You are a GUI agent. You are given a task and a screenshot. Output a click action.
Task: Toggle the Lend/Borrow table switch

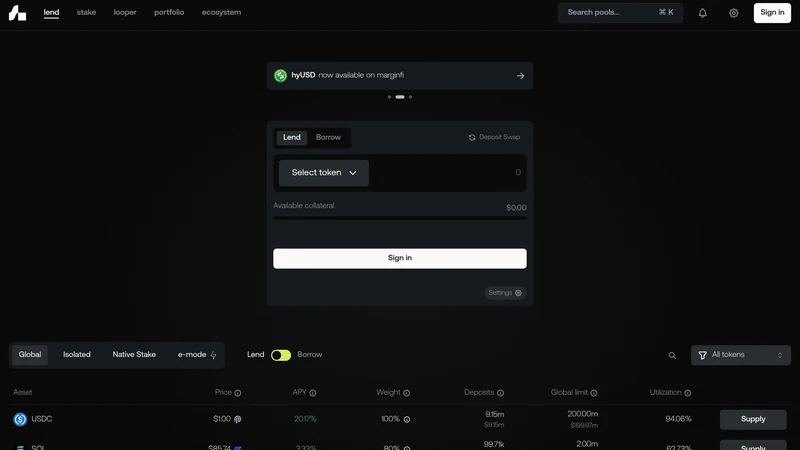pyautogui.click(x=281, y=355)
